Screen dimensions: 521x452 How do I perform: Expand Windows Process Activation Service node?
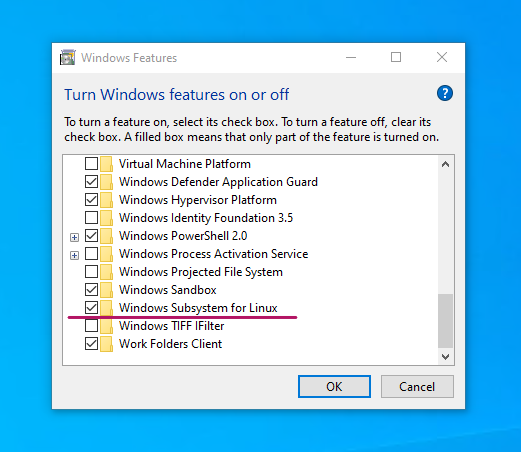74,255
